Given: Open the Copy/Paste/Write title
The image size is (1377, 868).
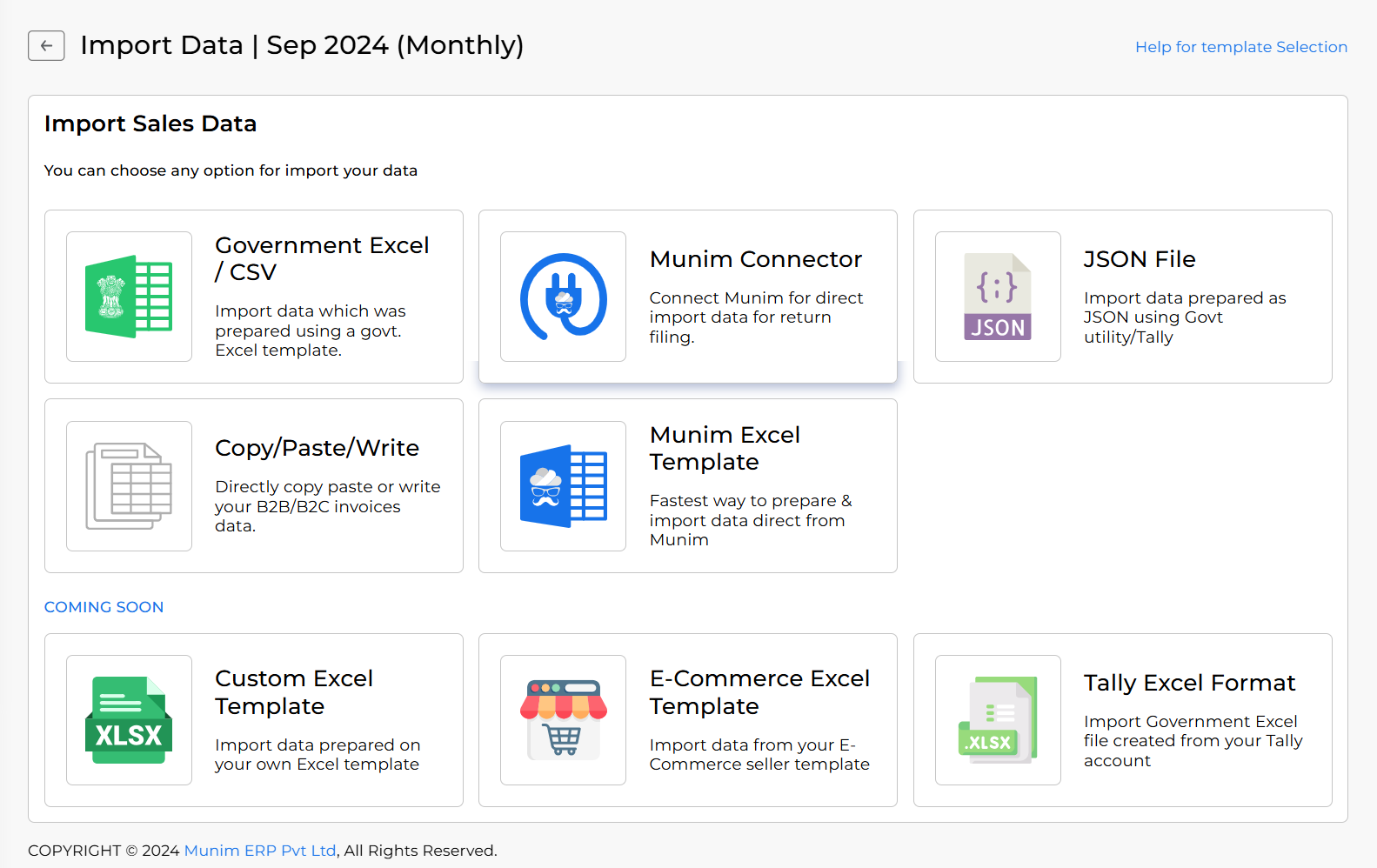Looking at the screenshot, I should [317, 448].
